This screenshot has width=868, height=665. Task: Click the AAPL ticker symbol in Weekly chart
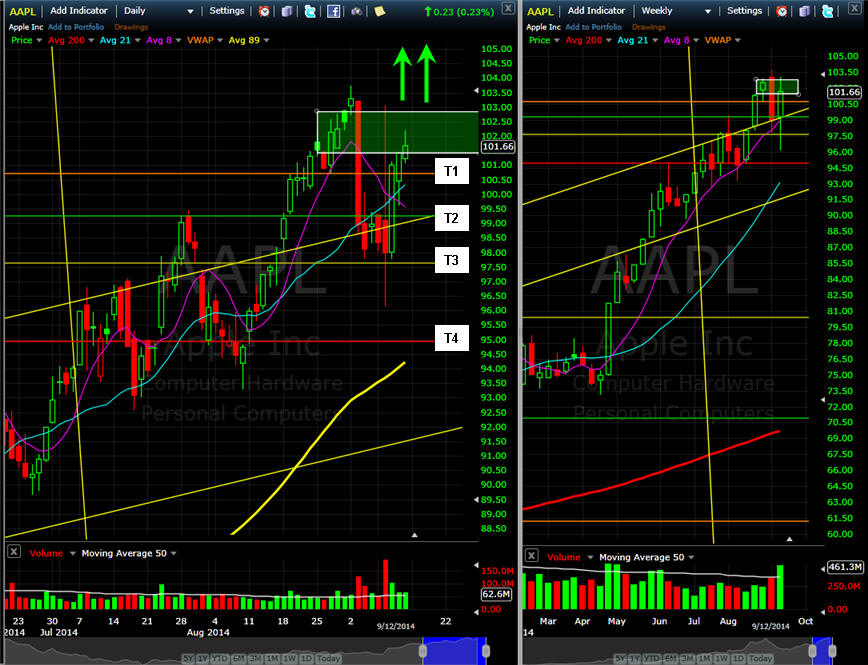click(x=540, y=11)
